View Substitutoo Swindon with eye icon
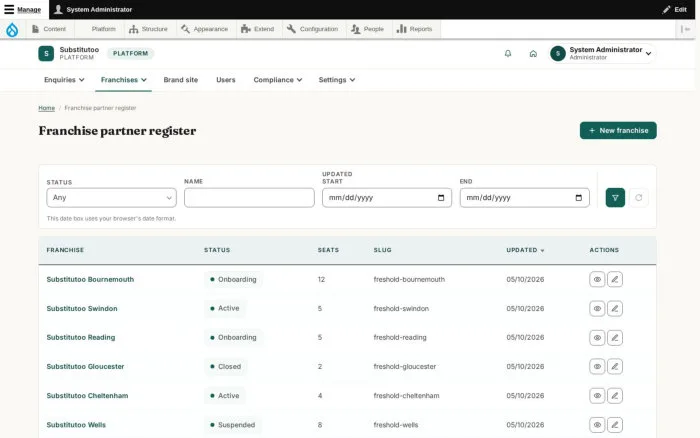Viewport: 700px width, 438px height. [x=597, y=309]
